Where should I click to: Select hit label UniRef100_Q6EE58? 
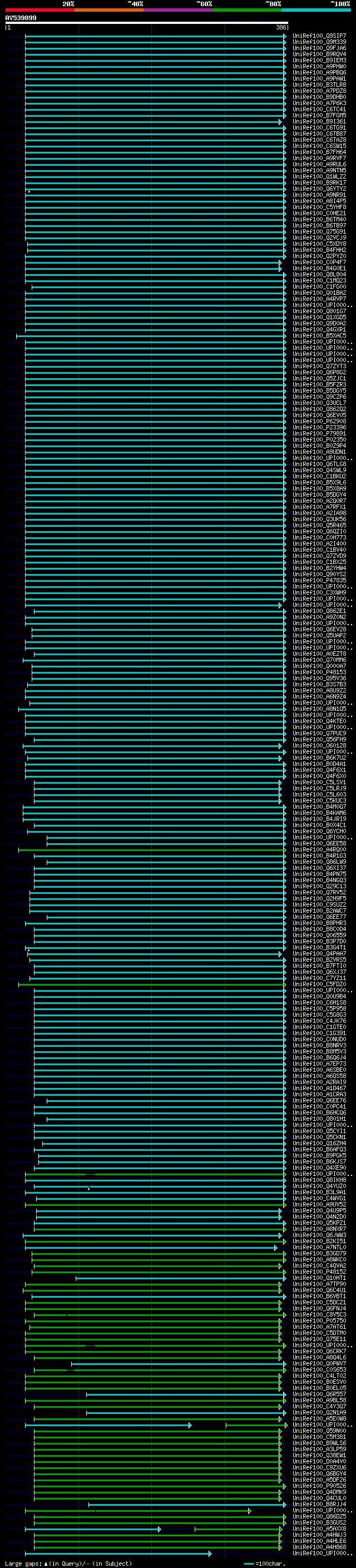pyautogui.click(x=319, y=844)
